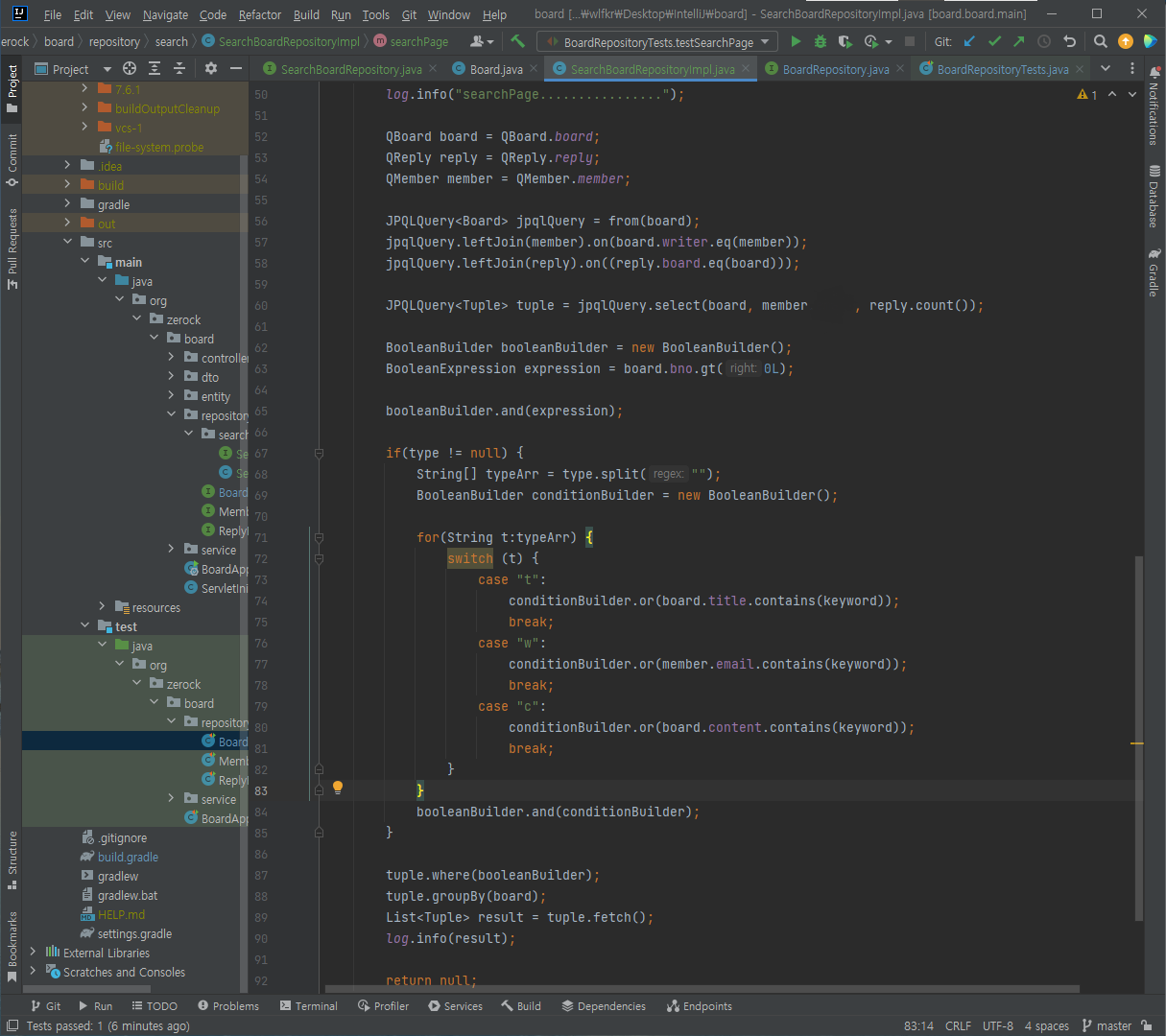
Task: Commit changes with the green checkmark icon
Action: click(x=994, y=41)
